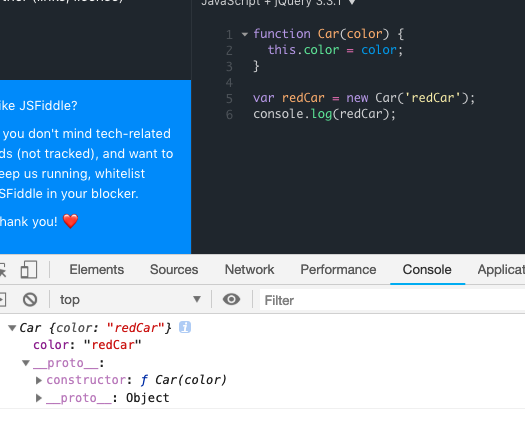525x433 pixels.
Task: Expand the constructor Car(color) entry
Action: pos(39,380)
